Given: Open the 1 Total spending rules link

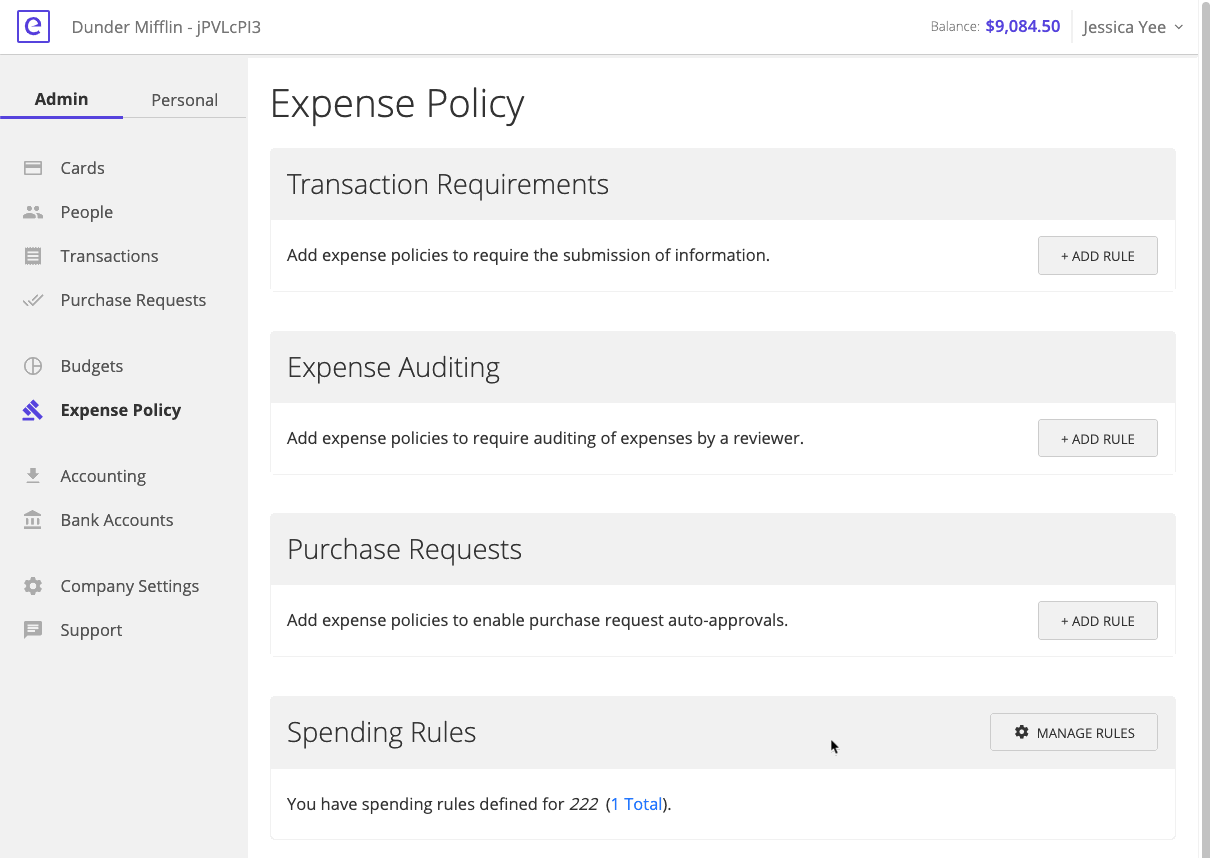Looking at the screenshot, I should [636, 804].
